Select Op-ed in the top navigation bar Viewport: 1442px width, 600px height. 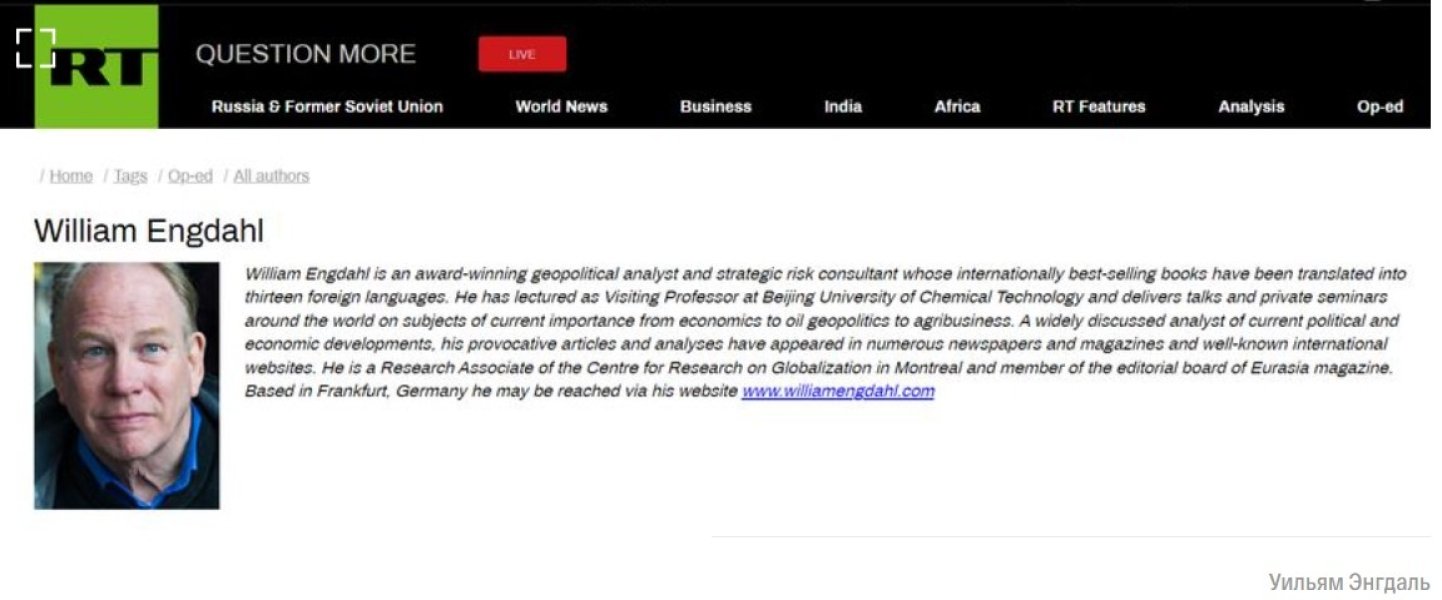coord(1379,107)
